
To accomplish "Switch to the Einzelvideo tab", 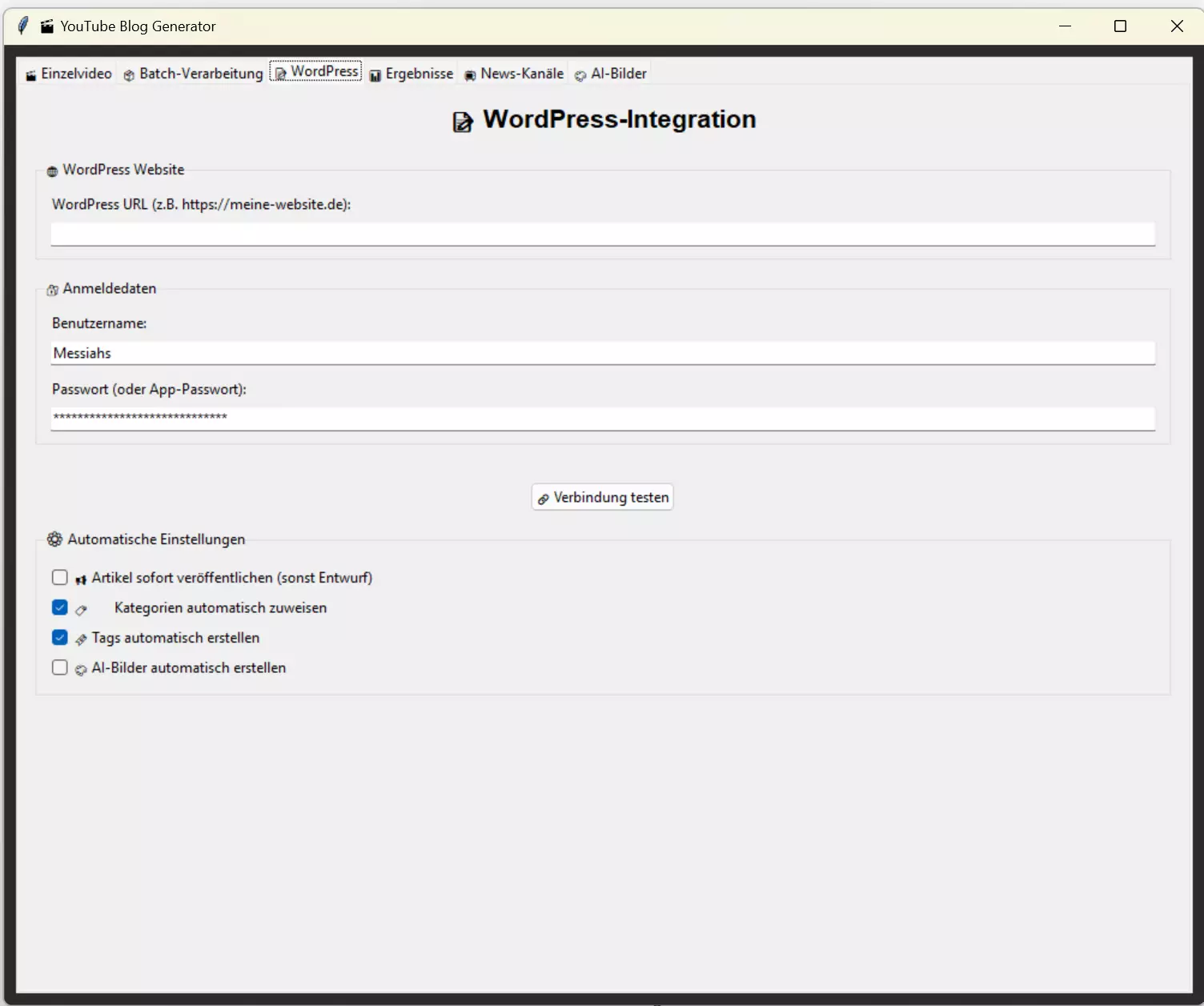I will [68, 74].
